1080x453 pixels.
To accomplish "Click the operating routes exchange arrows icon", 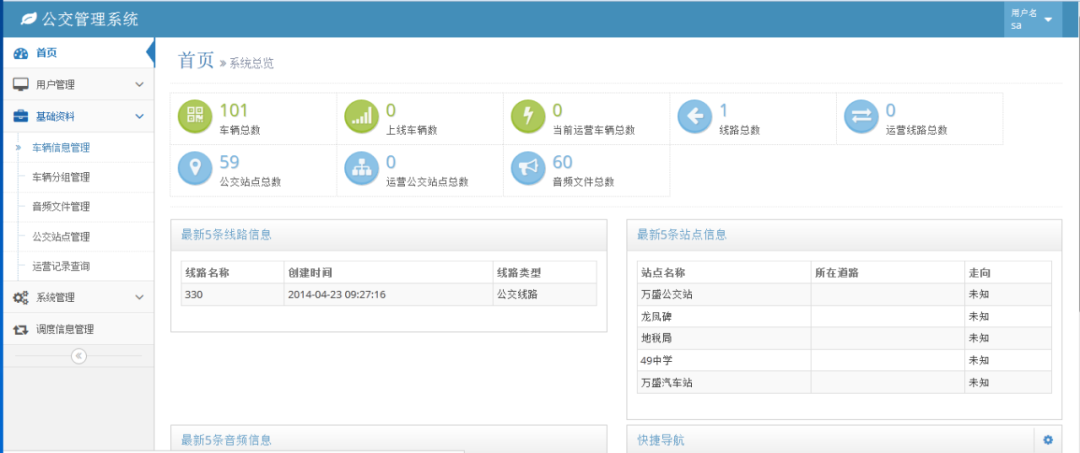I will [861, 117].
